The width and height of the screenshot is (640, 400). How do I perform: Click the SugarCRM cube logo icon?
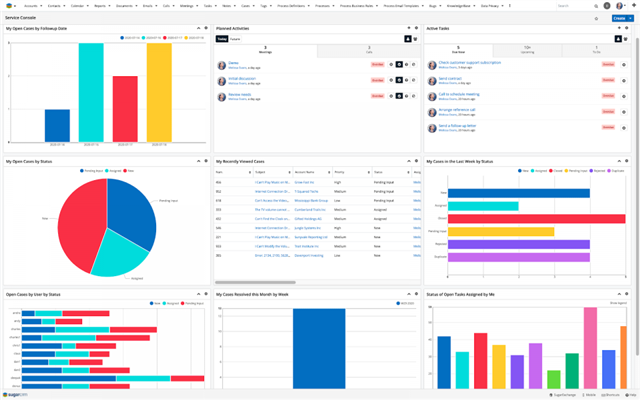9,6
